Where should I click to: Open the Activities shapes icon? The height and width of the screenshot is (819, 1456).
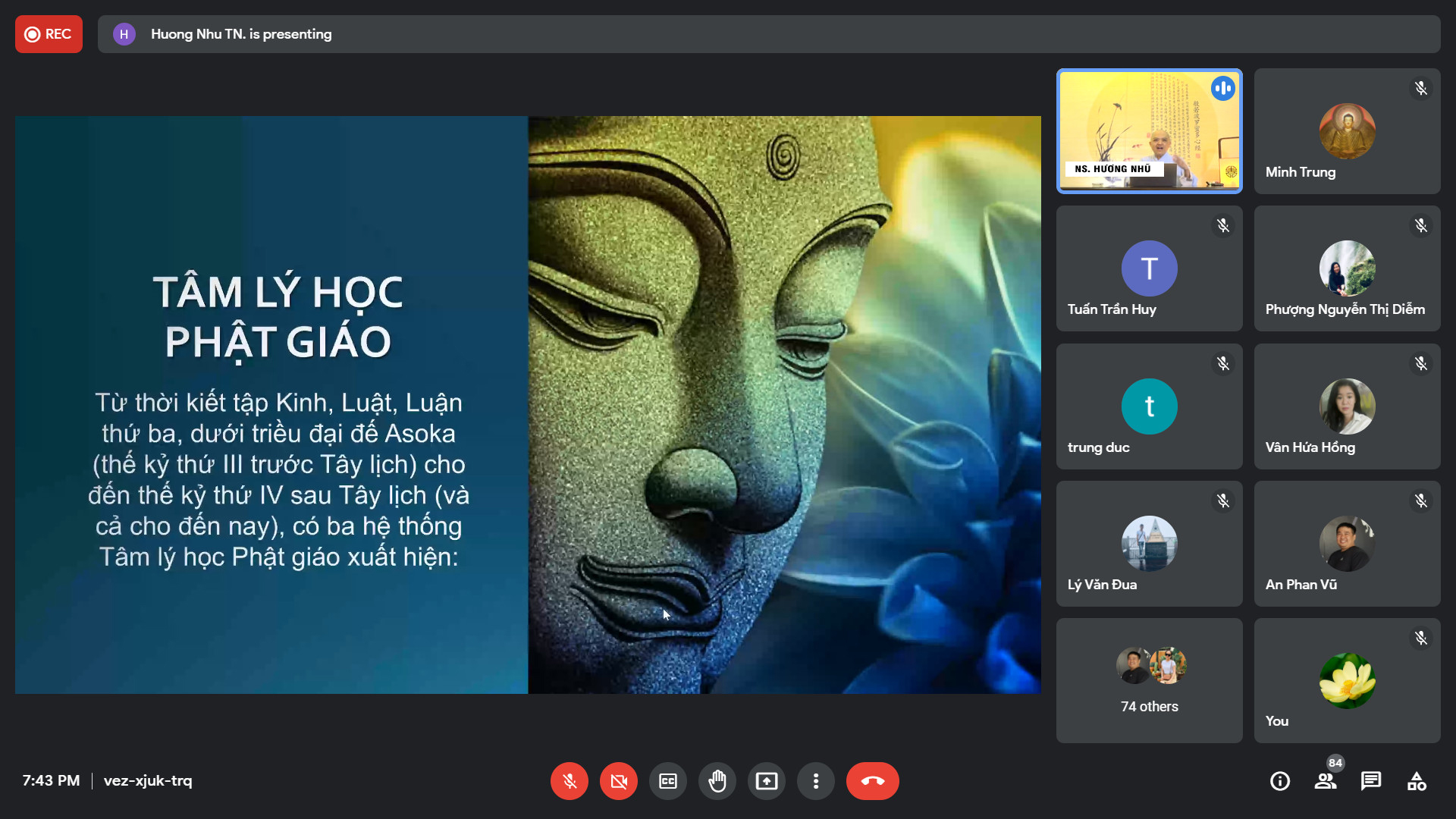(1417, 781)
